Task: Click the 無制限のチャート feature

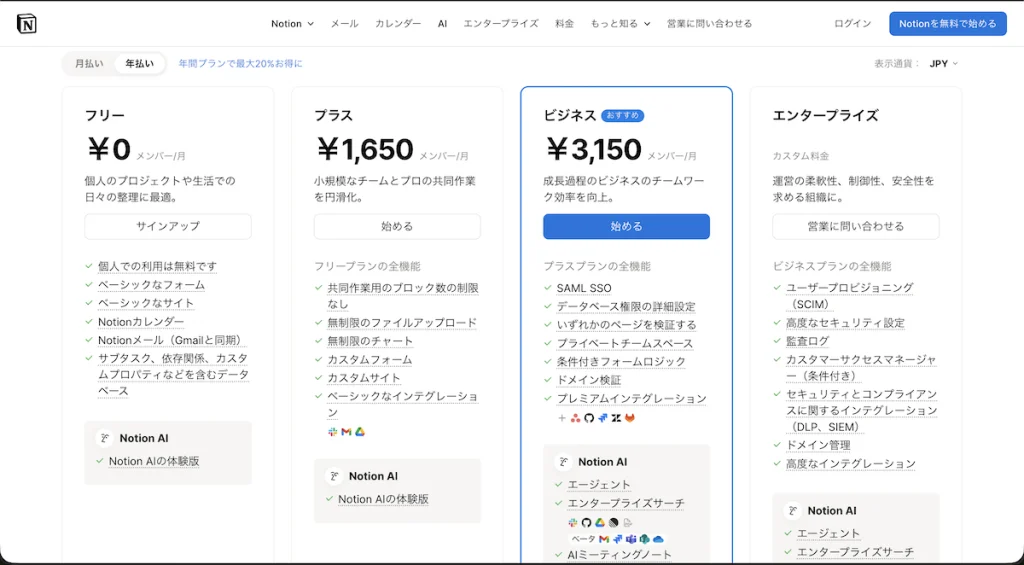Action: [370, 341]
